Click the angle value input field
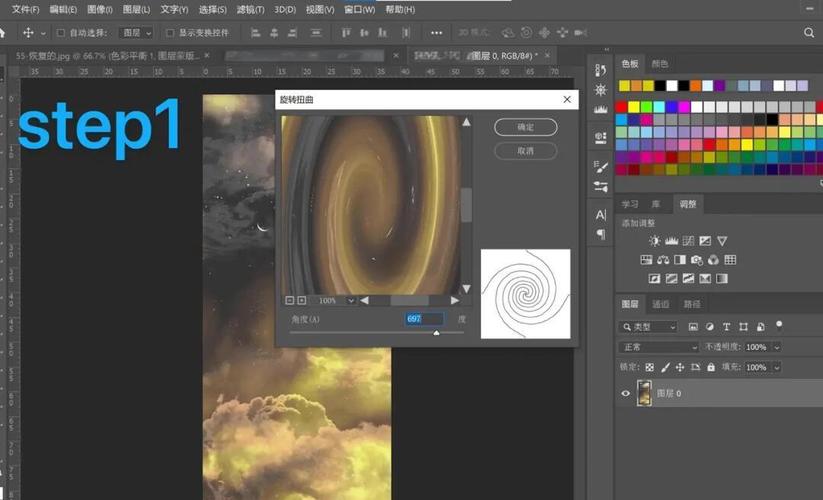 424,319
